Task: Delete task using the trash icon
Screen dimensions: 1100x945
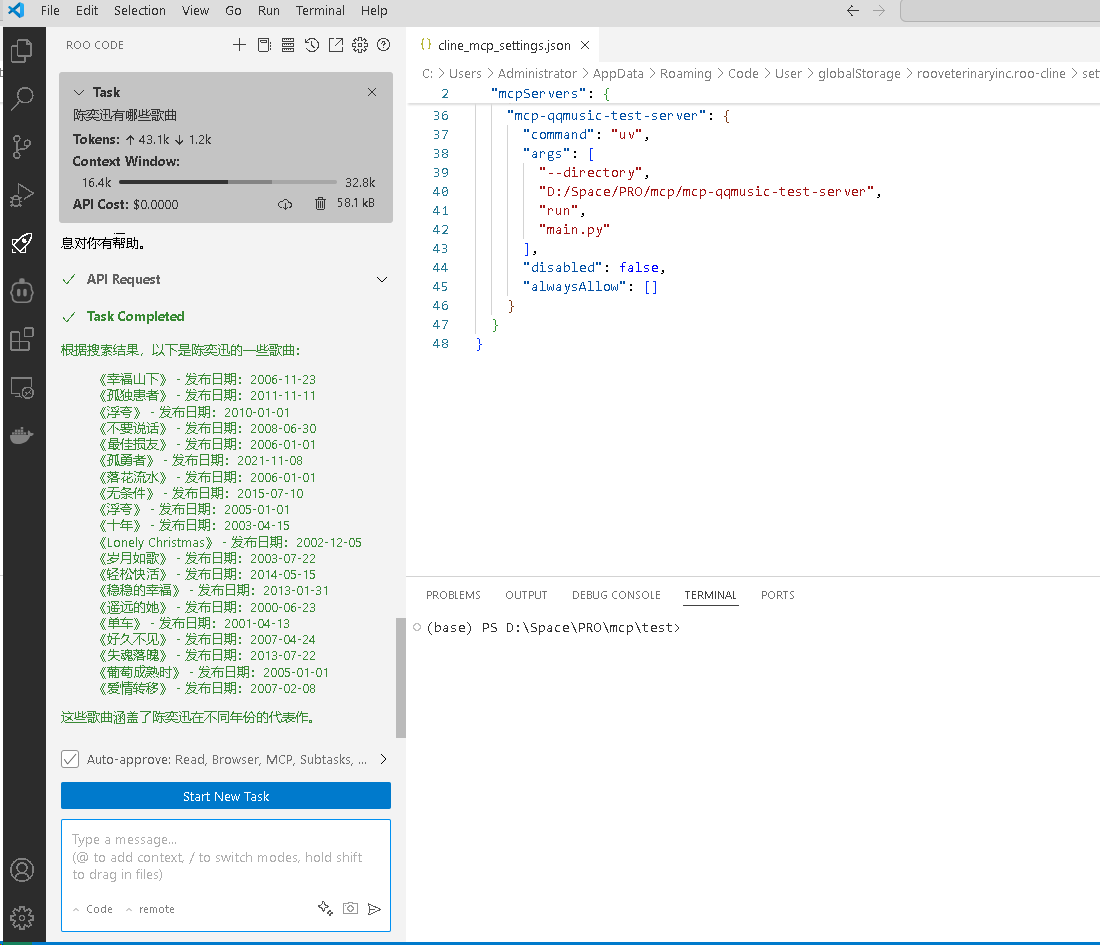Action: 320,204
